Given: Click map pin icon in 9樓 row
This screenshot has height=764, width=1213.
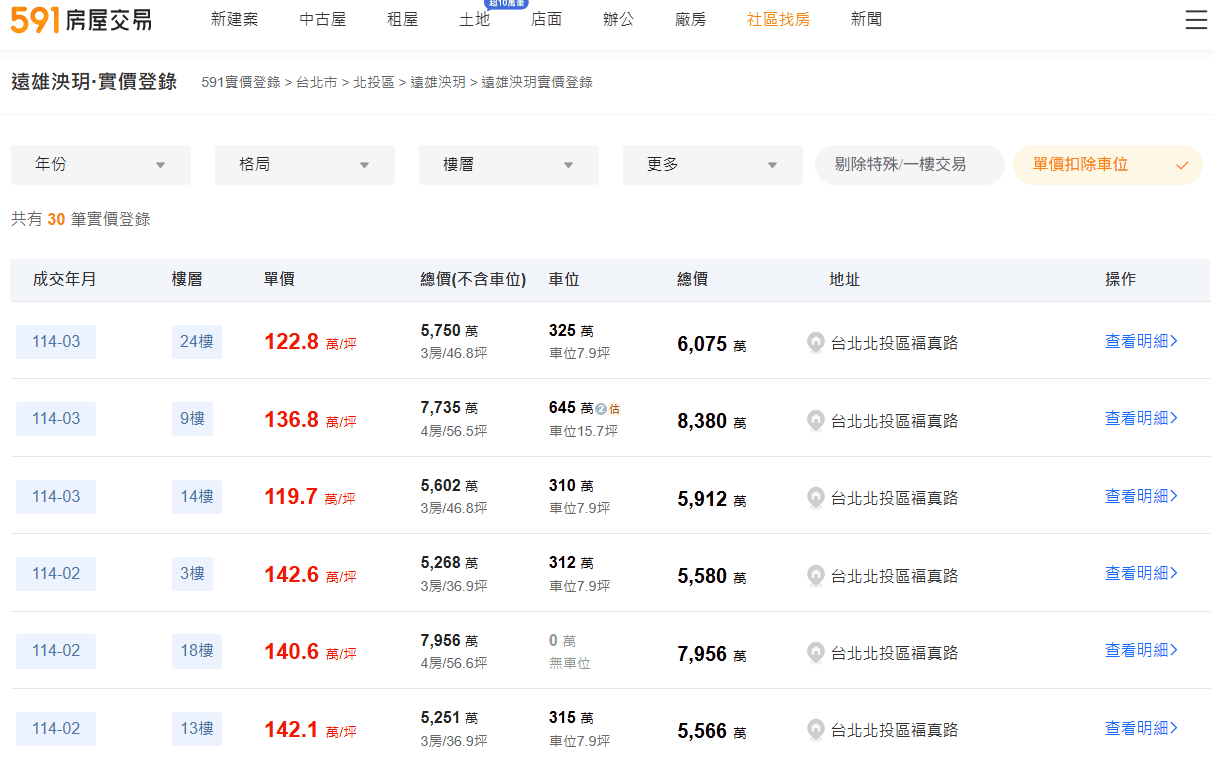Looking at the screenshot, I should pos(816,421).
